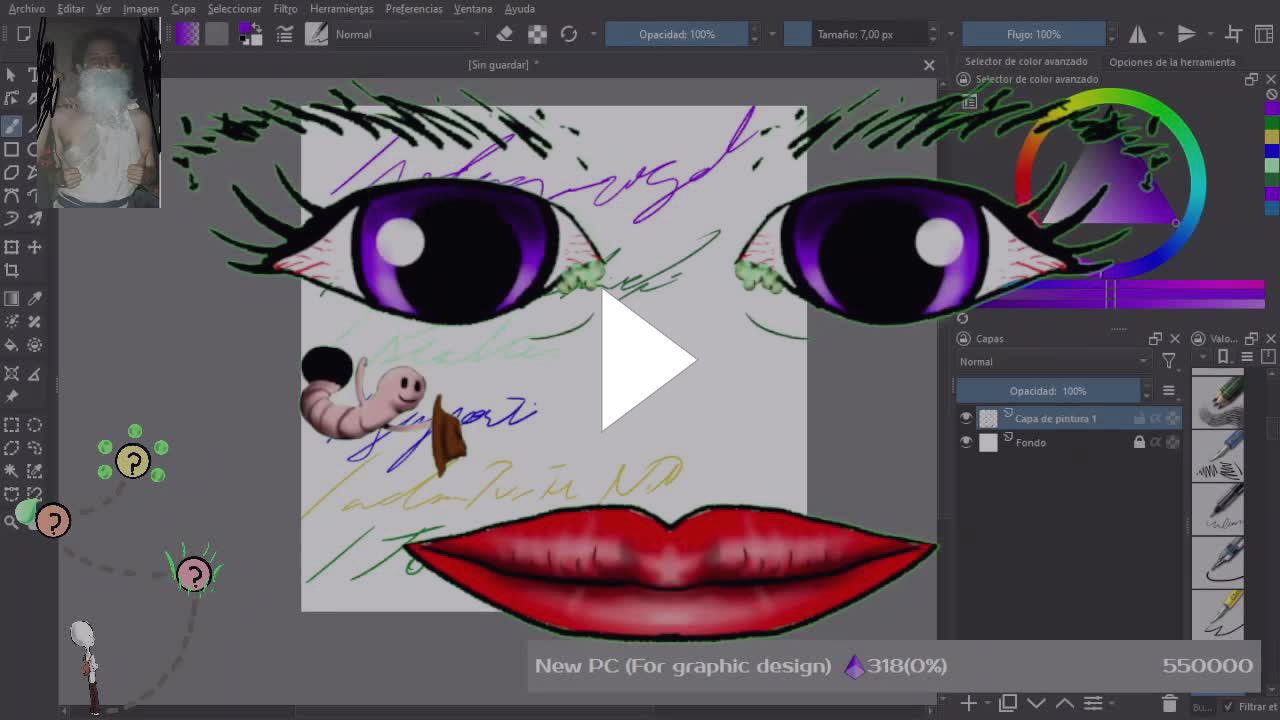Select the Crop tool in toolbox
The width and height of the screenshot is (1280, 720).
coord(12,271)
